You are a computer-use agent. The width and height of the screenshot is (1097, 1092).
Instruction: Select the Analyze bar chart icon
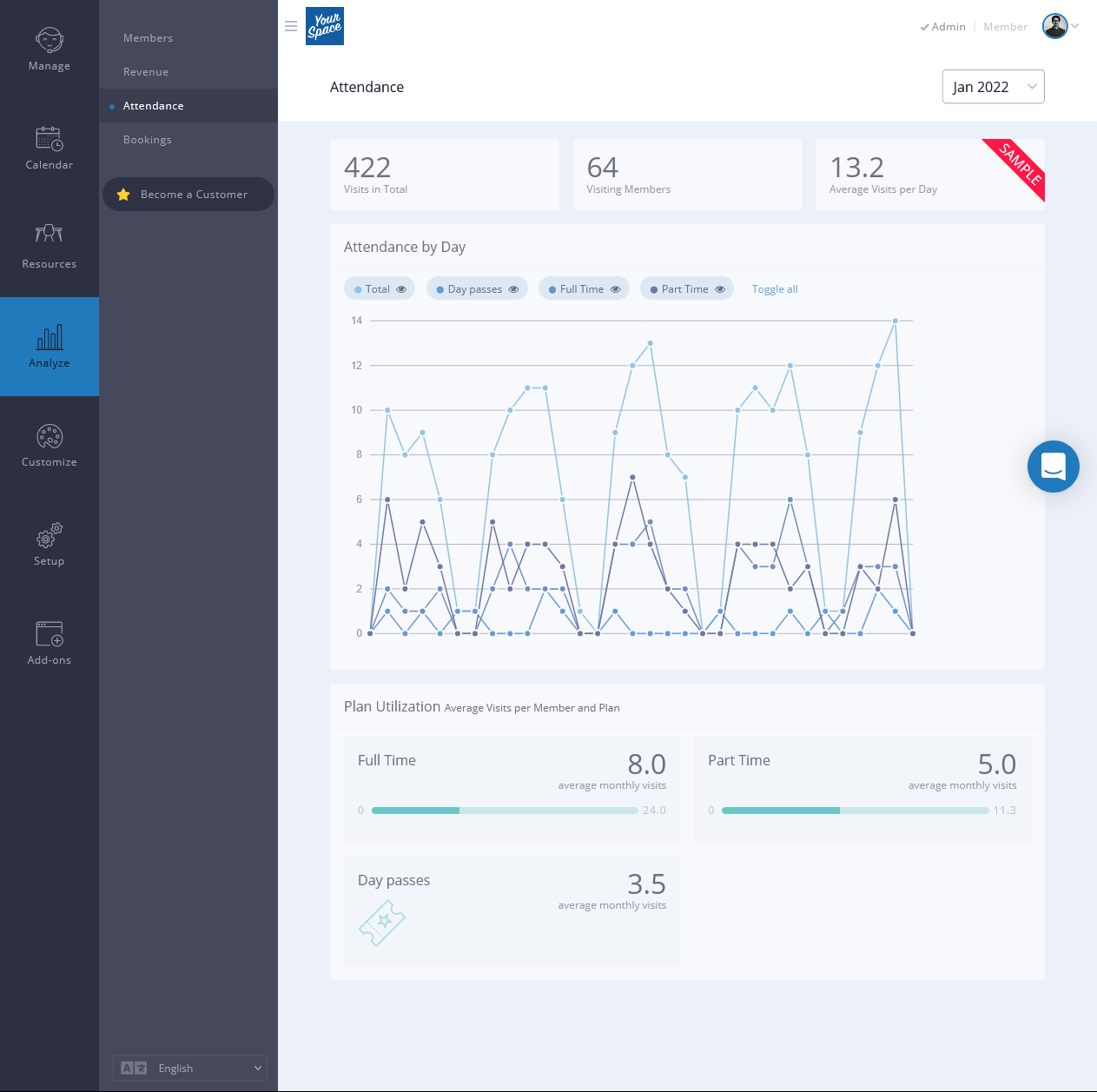(x=50, y=337)
